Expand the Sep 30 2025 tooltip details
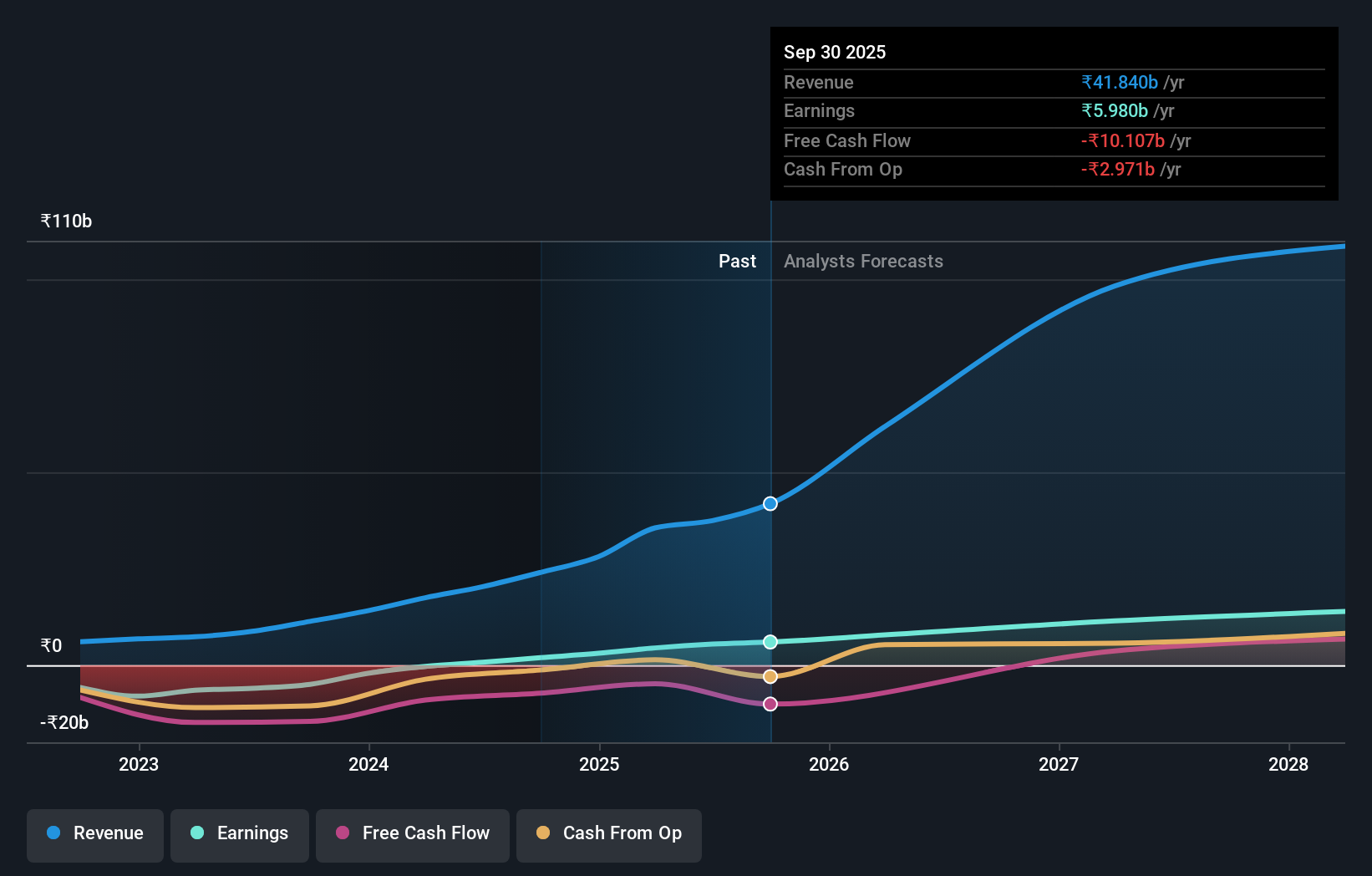 pyautogui.click(x=835, y=52)
